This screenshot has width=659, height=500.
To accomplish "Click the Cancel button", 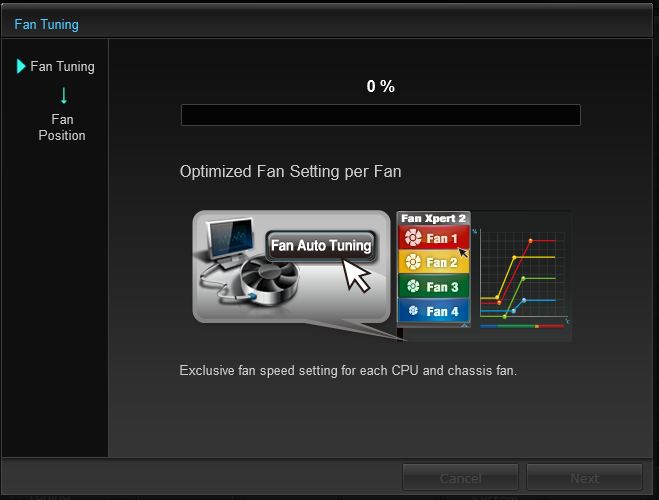I will pos(460,478).
